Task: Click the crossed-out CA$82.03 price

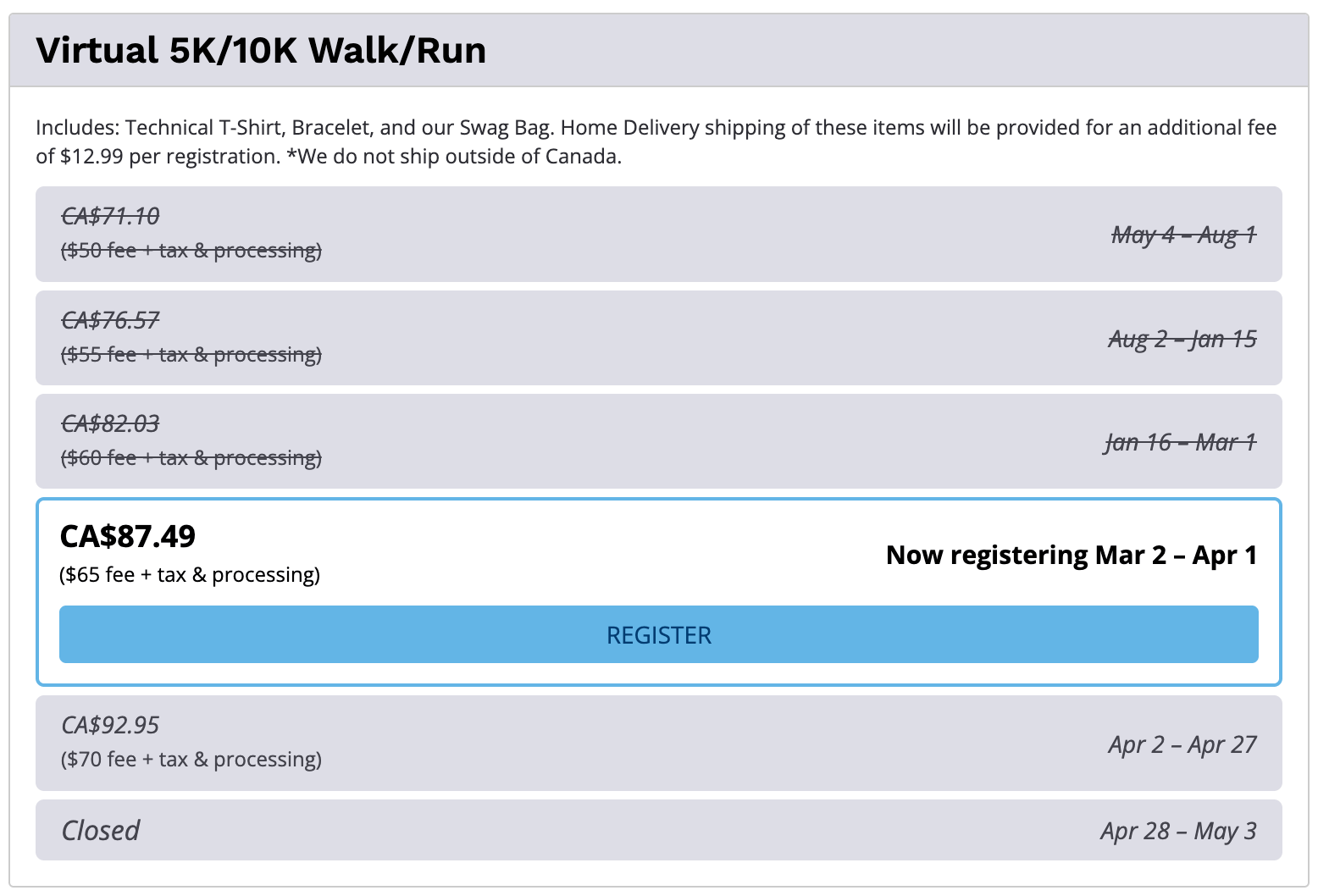Action: pyautogui.click(x=110, y=423)
